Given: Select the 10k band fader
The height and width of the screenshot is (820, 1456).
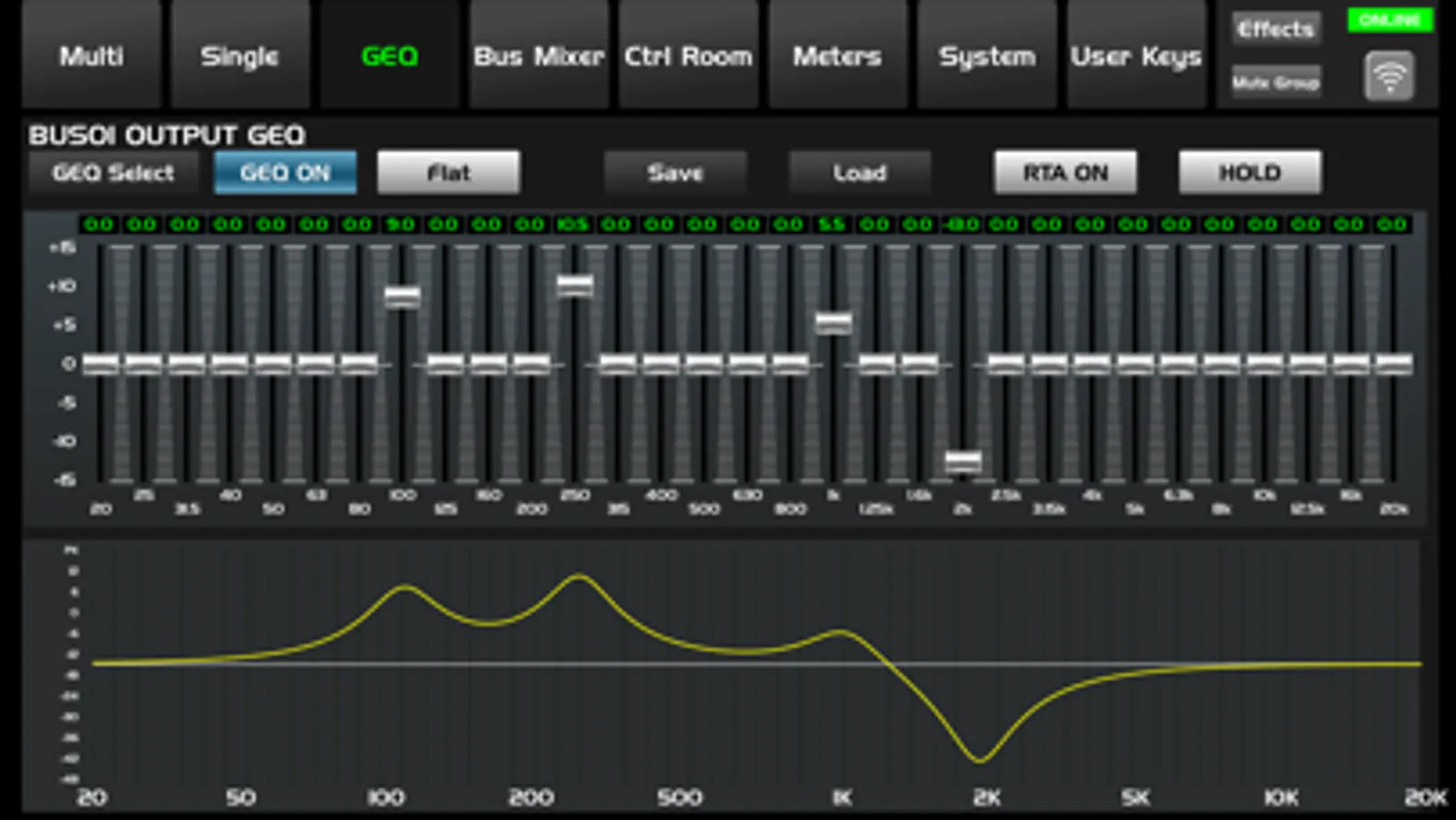Looking at the screenshot, I should tap(1264, 364).
